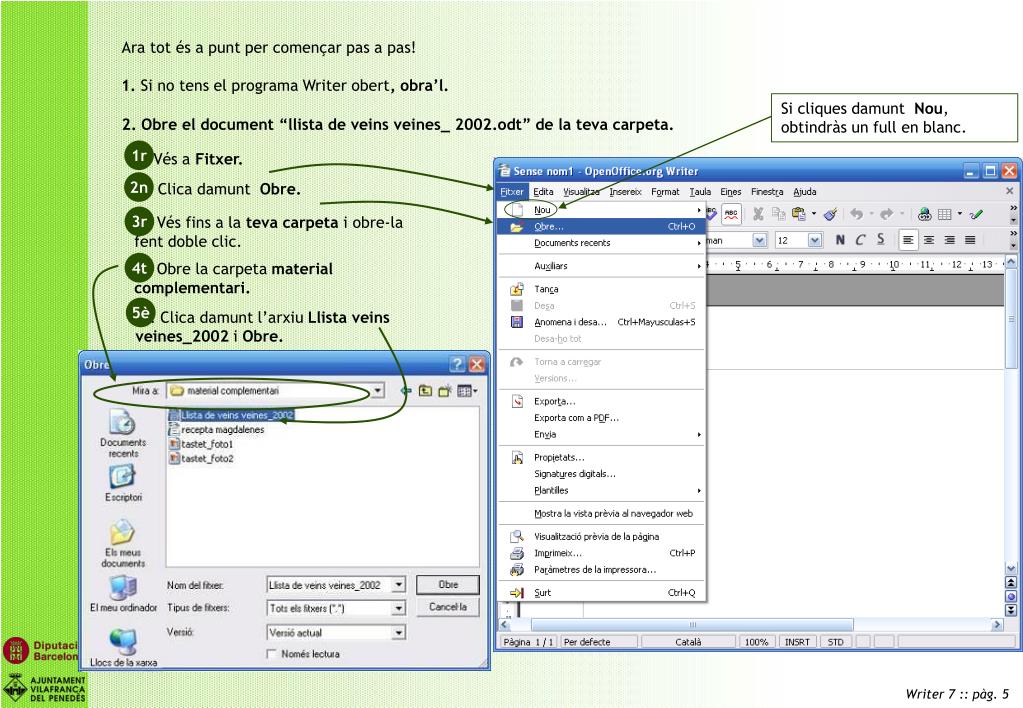Click the Copy icon in Writer toolbar
This screenshot has width=1023, height=708.
(778, 214)
